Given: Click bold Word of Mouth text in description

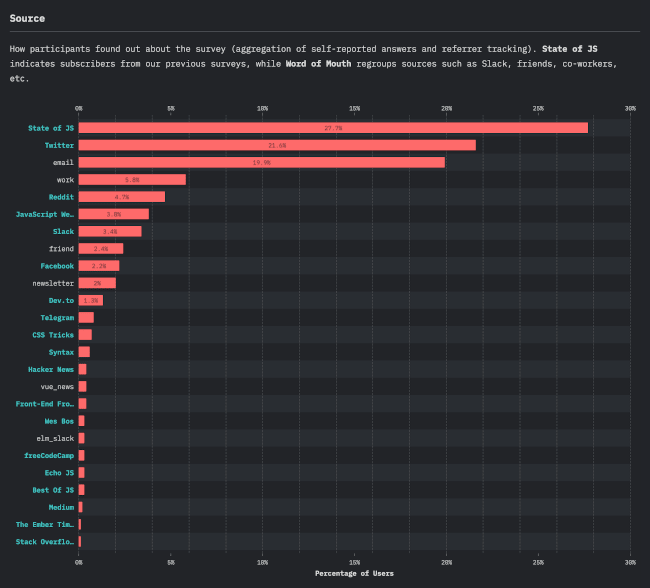Looking at the screenshot, I should pyautogui.click(x=318, y=64).
